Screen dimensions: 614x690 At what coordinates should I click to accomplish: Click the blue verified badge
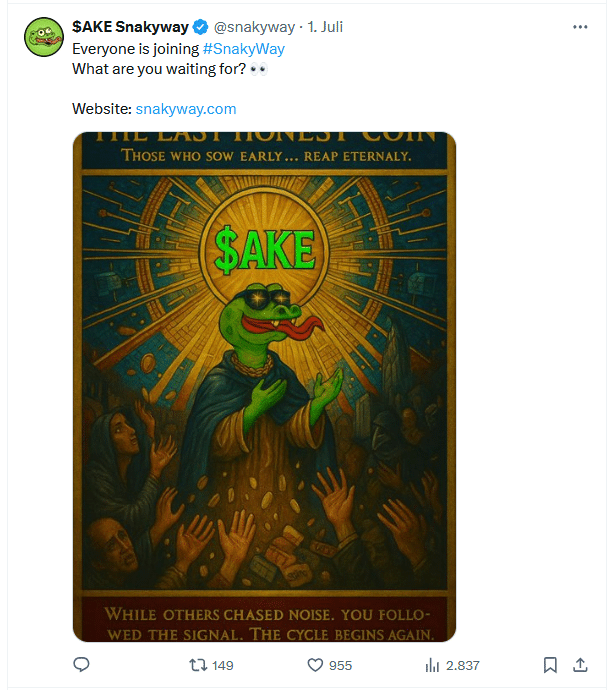(x=201, y=27)
